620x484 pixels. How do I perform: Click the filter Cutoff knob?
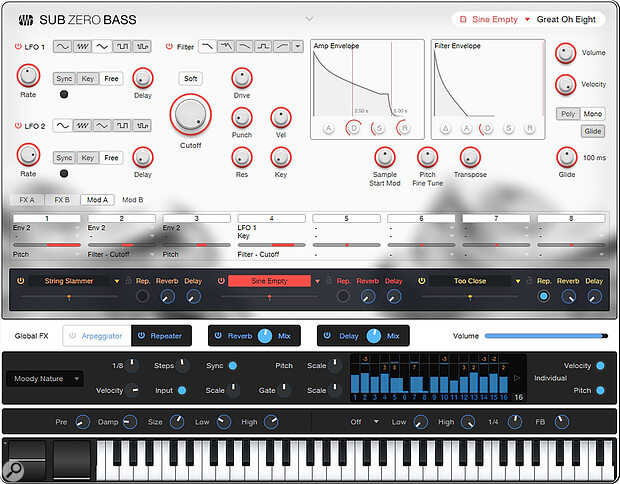191,115
